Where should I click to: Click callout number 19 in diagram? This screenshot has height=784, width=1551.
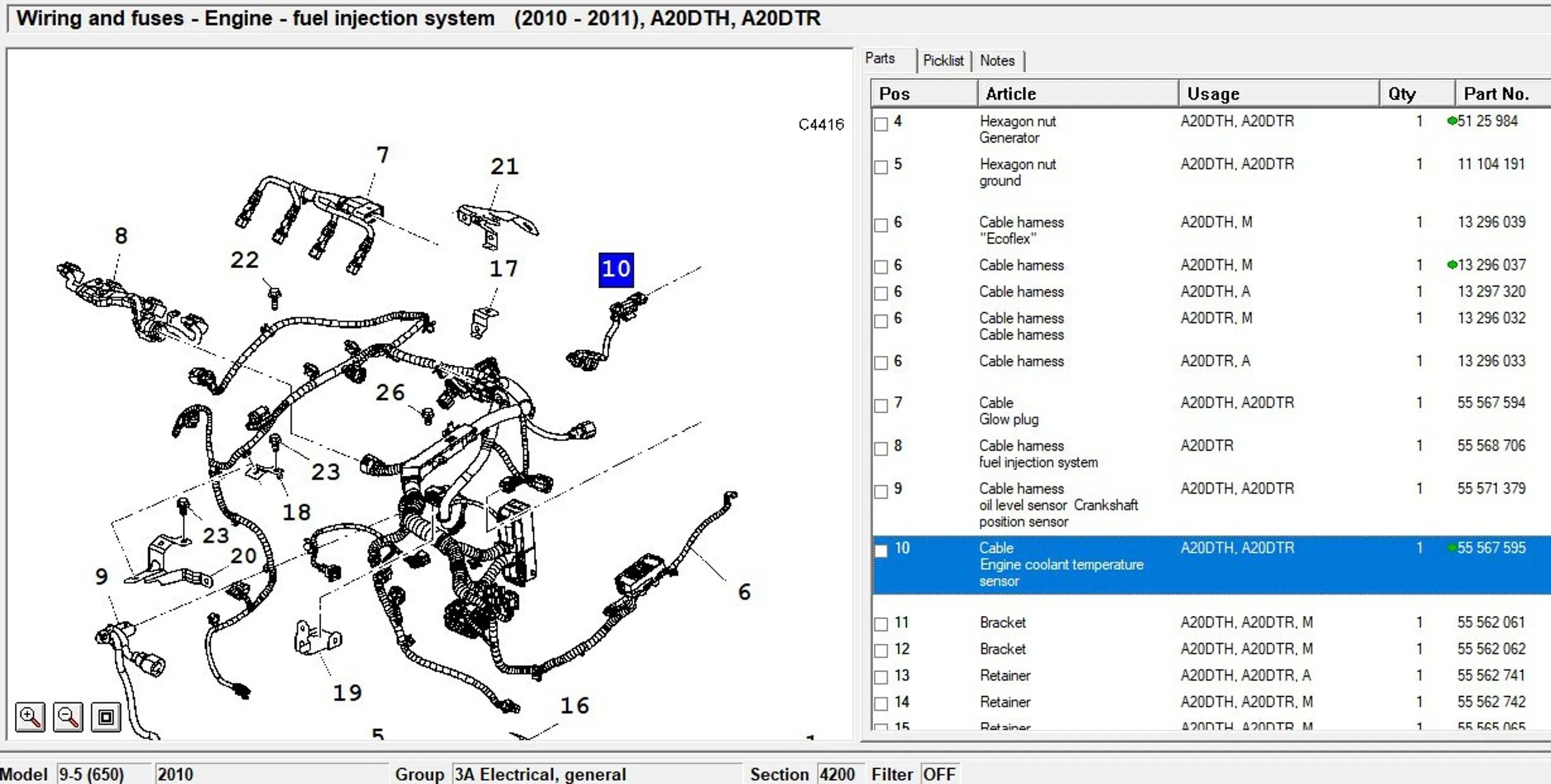[x=347, y=693]
